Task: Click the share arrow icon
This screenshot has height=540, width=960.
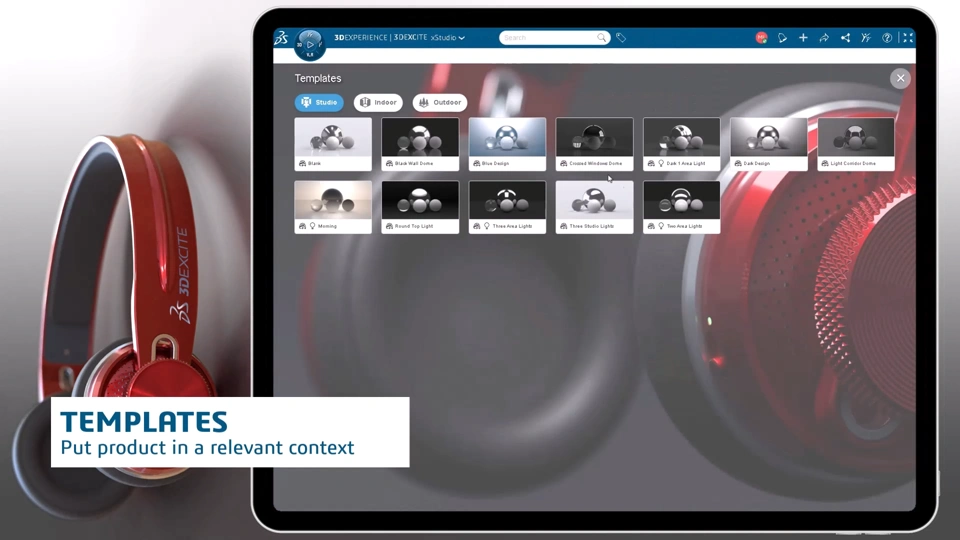Action: click(x=824, y=37)
